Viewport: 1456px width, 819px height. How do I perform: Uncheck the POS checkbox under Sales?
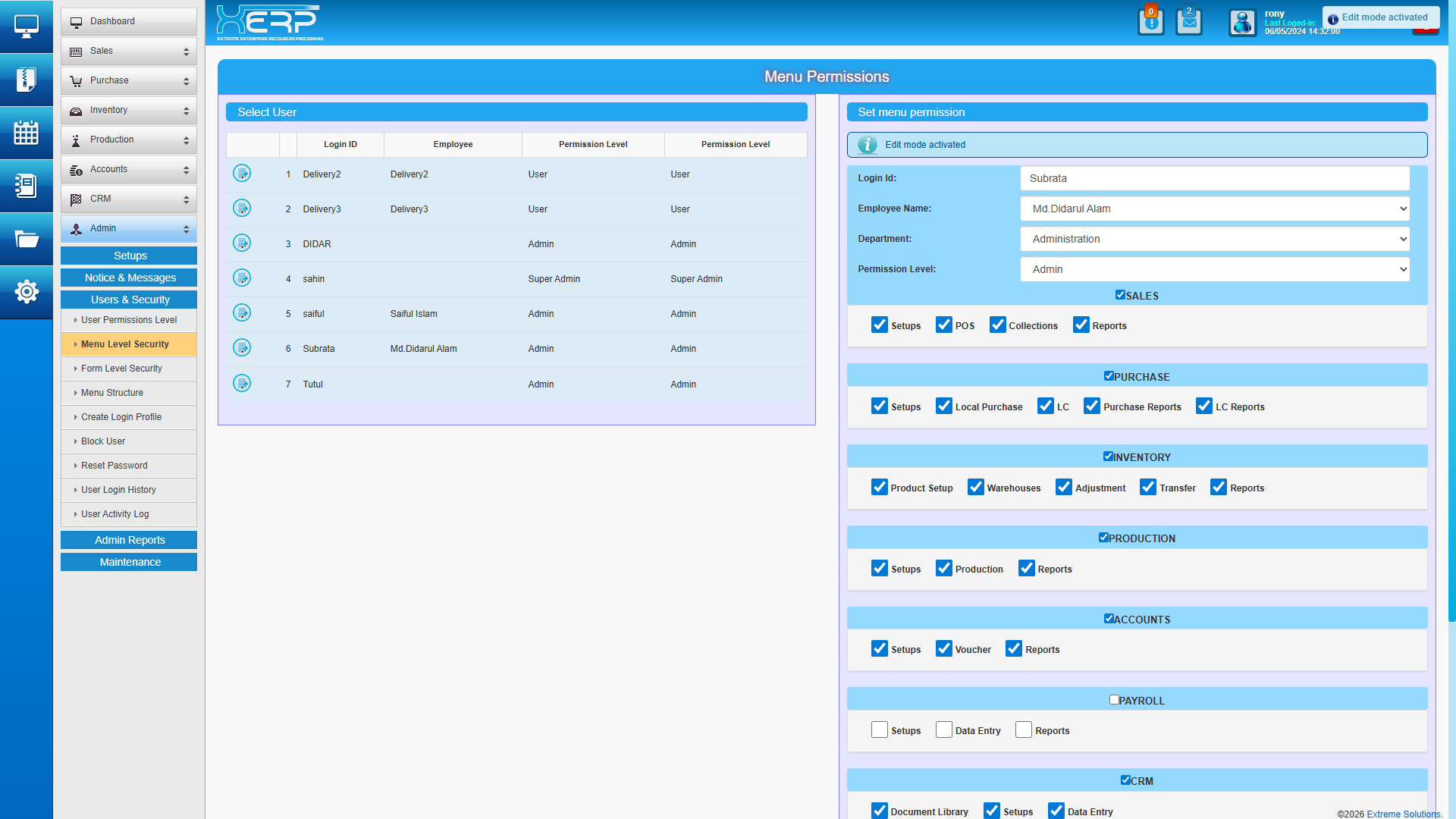tap(943, 325)
